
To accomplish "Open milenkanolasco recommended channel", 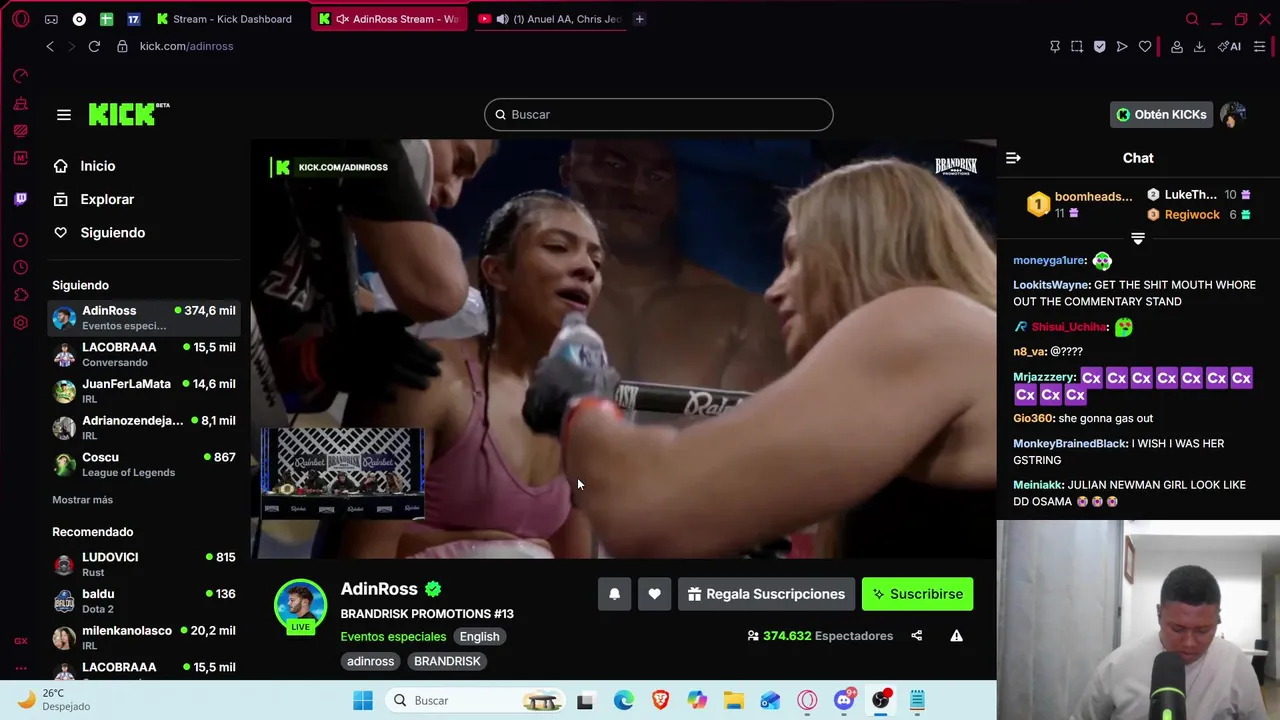I will coord(144,638).
